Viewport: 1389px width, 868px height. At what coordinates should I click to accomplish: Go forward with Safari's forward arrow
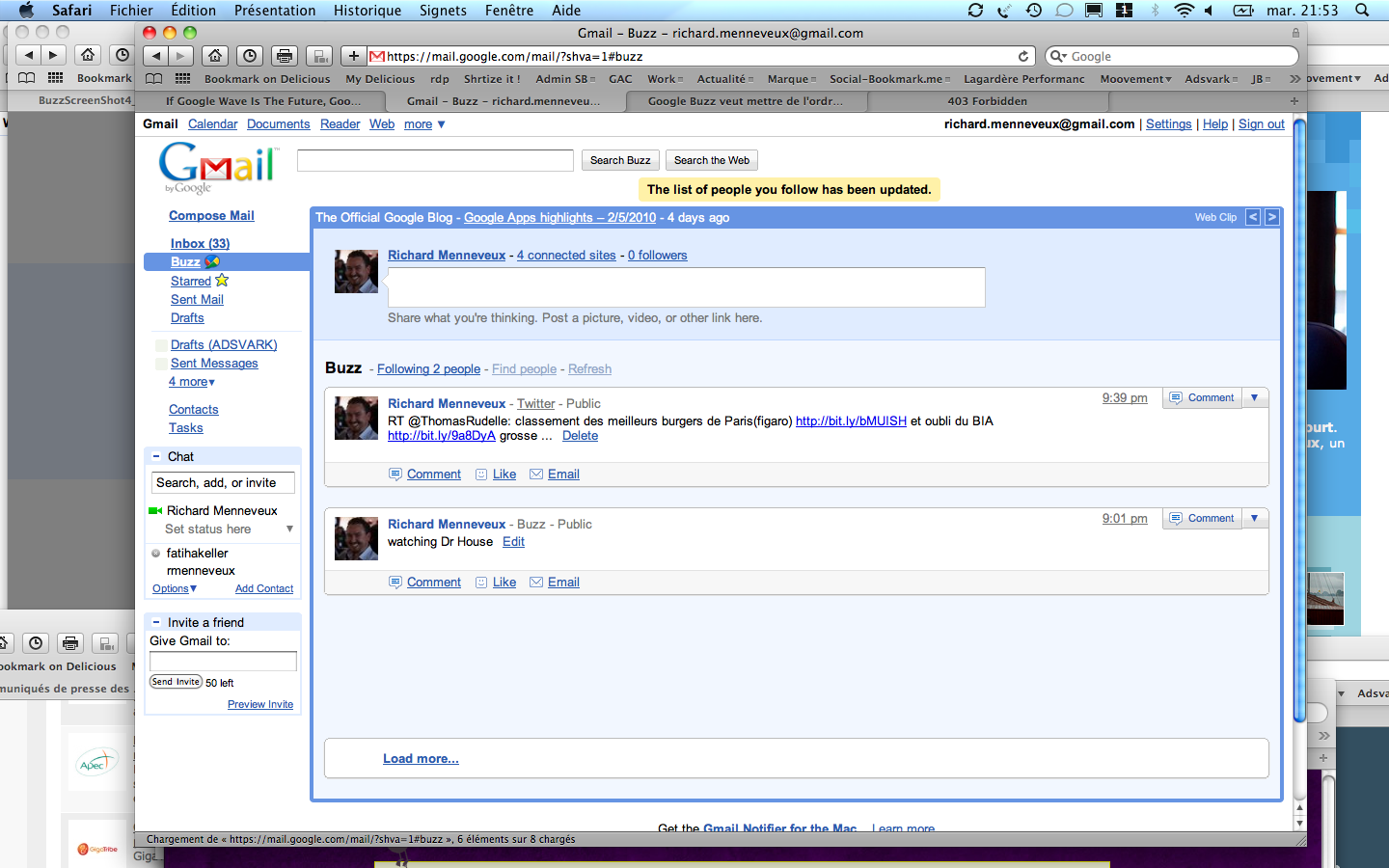[180, 56]
